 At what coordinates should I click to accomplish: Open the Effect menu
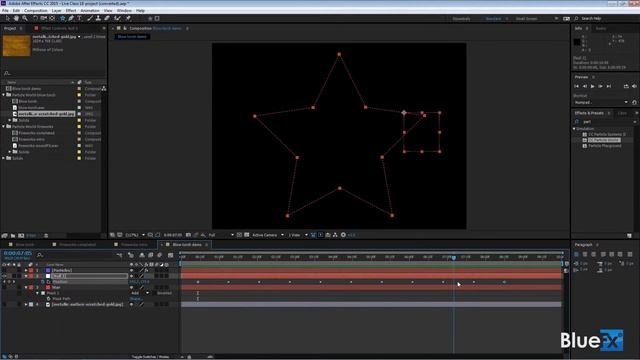71,11
